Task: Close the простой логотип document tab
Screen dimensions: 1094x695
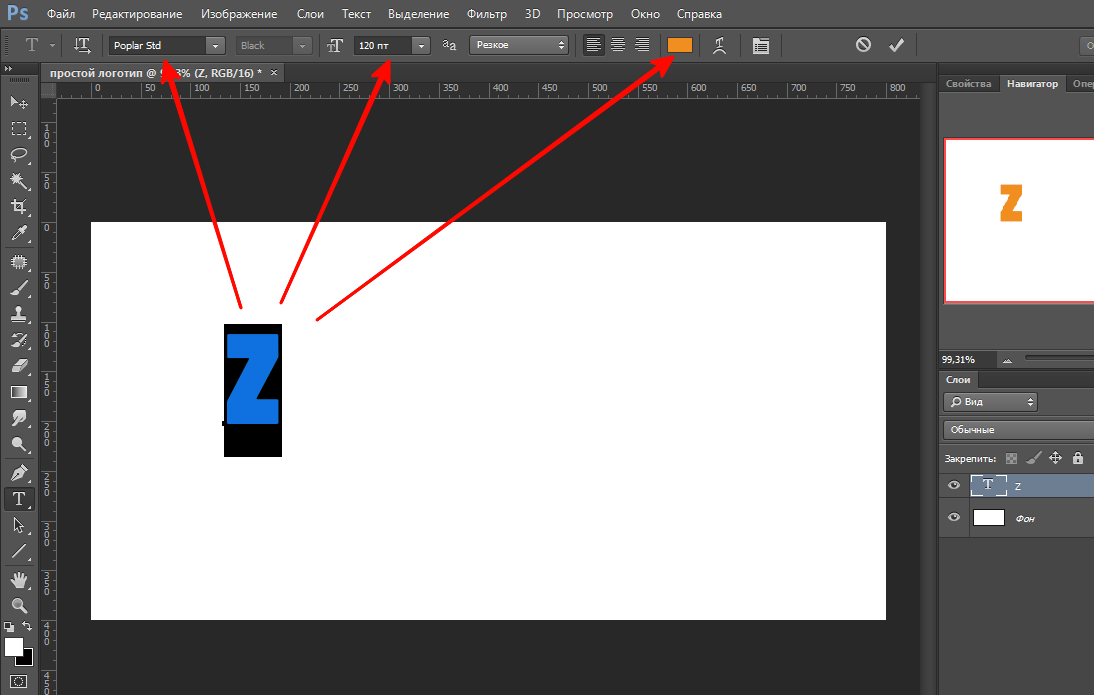Action: click(x=274, y=73)
